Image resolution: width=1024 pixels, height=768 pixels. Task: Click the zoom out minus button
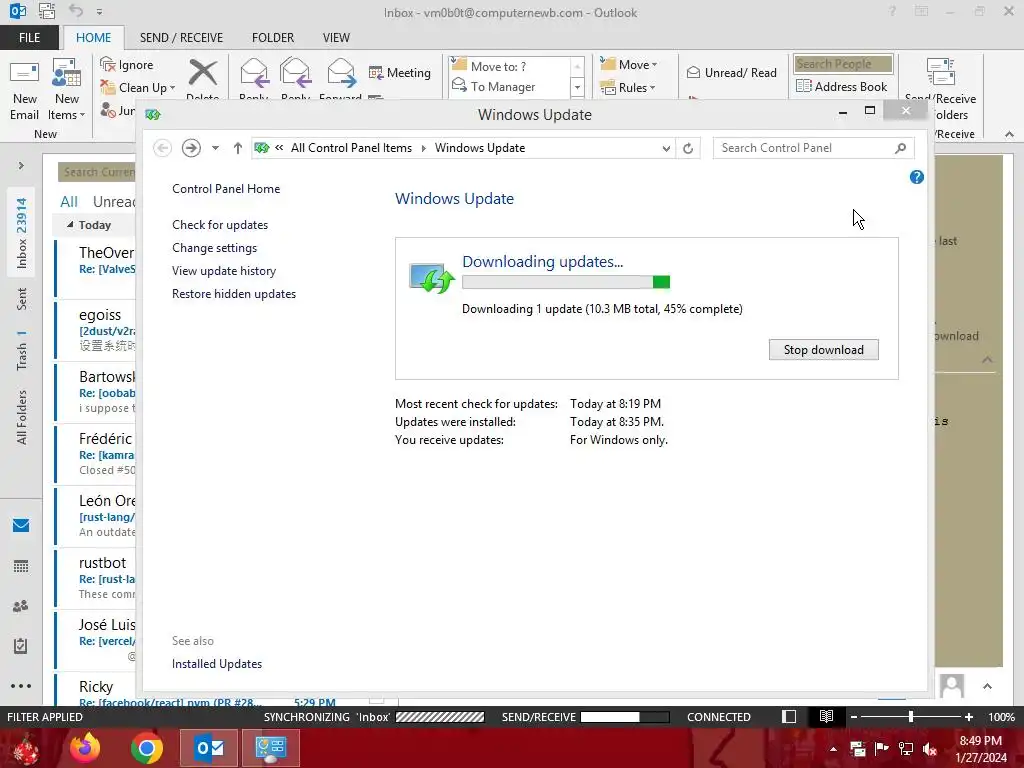[853, 716]
